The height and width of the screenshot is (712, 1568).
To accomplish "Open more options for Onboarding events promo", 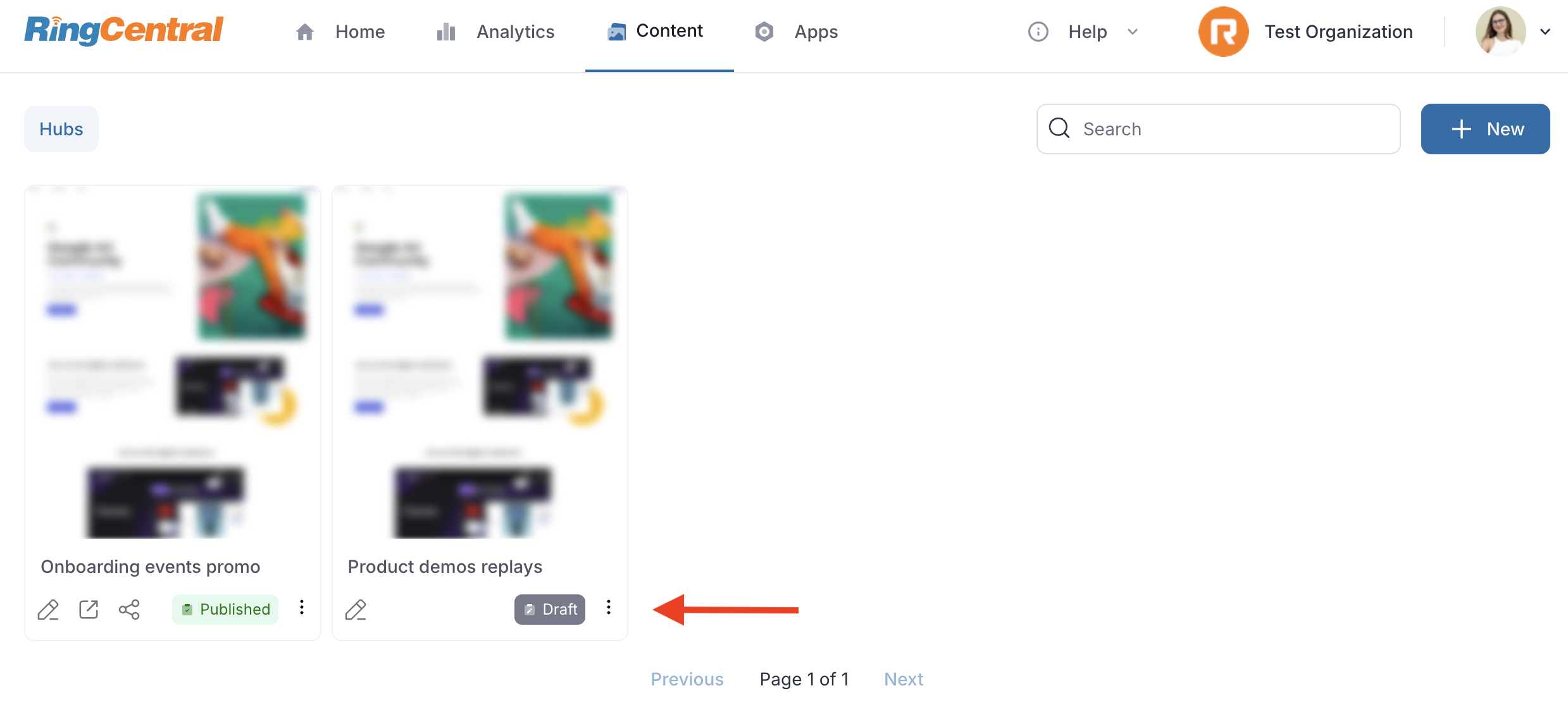I will (302, 608).
